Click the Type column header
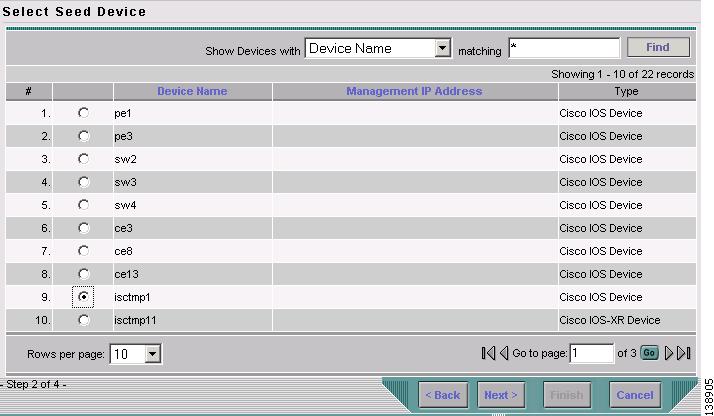Screen dimensions: 714x416 point(626,91)
